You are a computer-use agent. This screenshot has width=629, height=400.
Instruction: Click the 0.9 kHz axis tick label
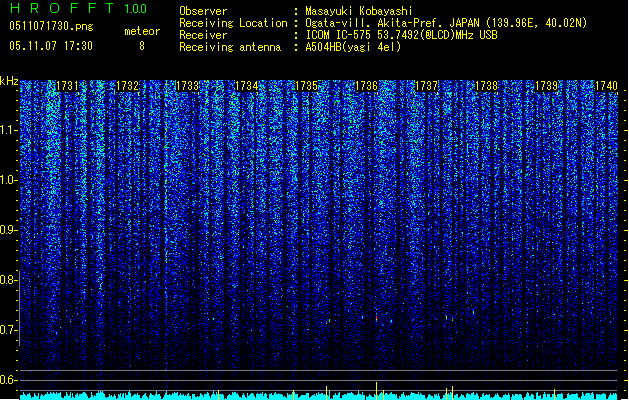coord(8,230)
